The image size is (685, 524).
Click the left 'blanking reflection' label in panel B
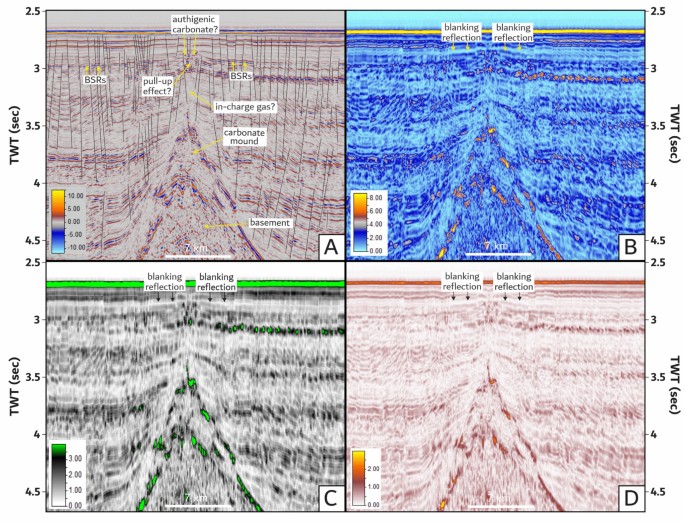click(x=462, y=32)
